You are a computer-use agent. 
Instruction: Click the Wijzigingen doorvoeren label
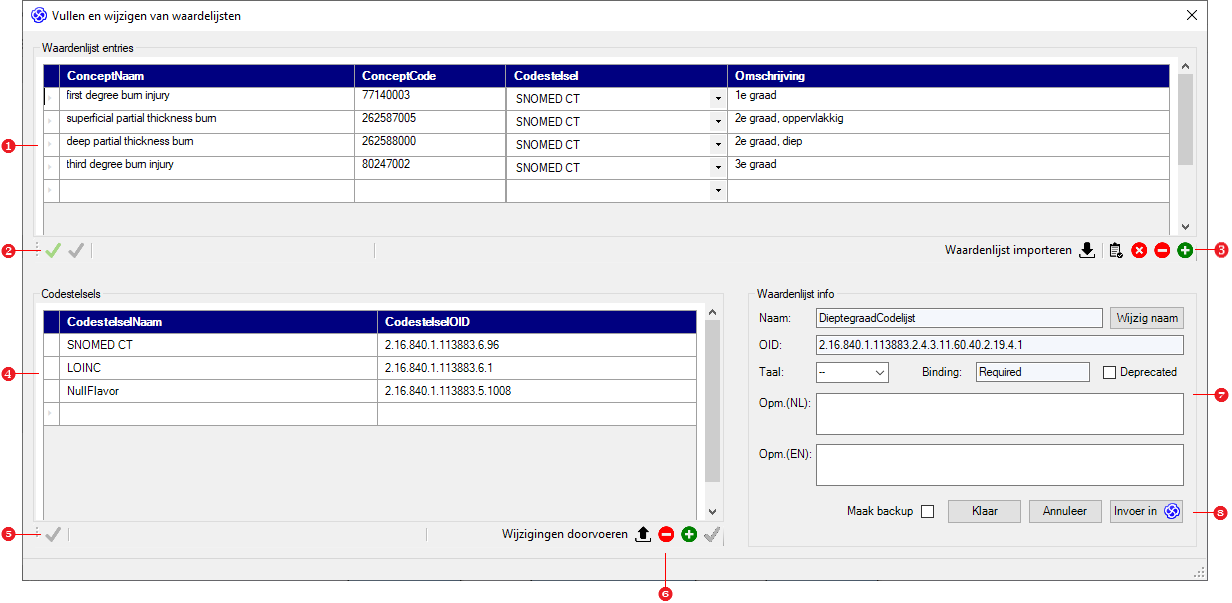565,534
